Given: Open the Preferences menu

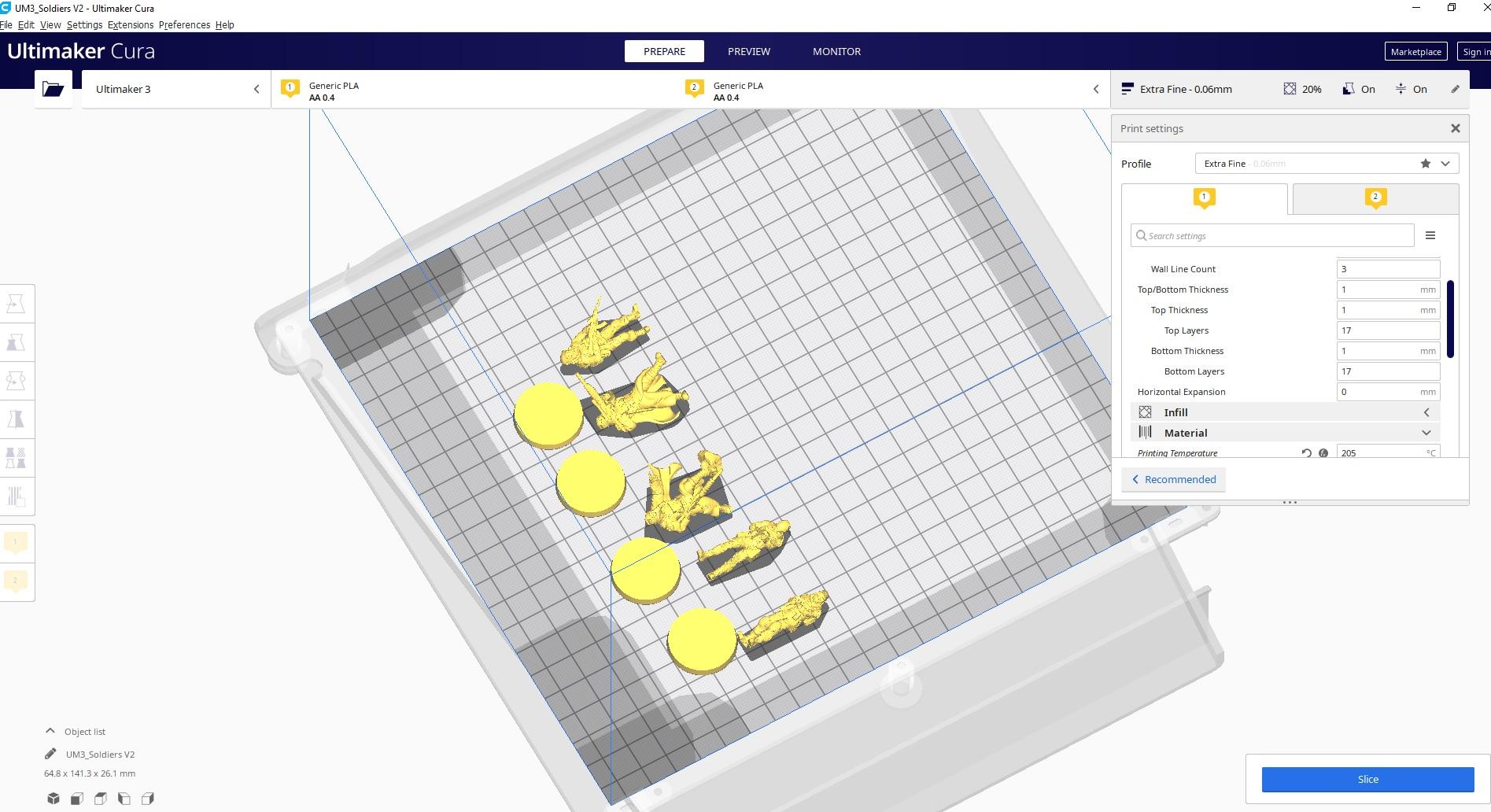Looking at the screenshot, I should (x=184, y=25).
